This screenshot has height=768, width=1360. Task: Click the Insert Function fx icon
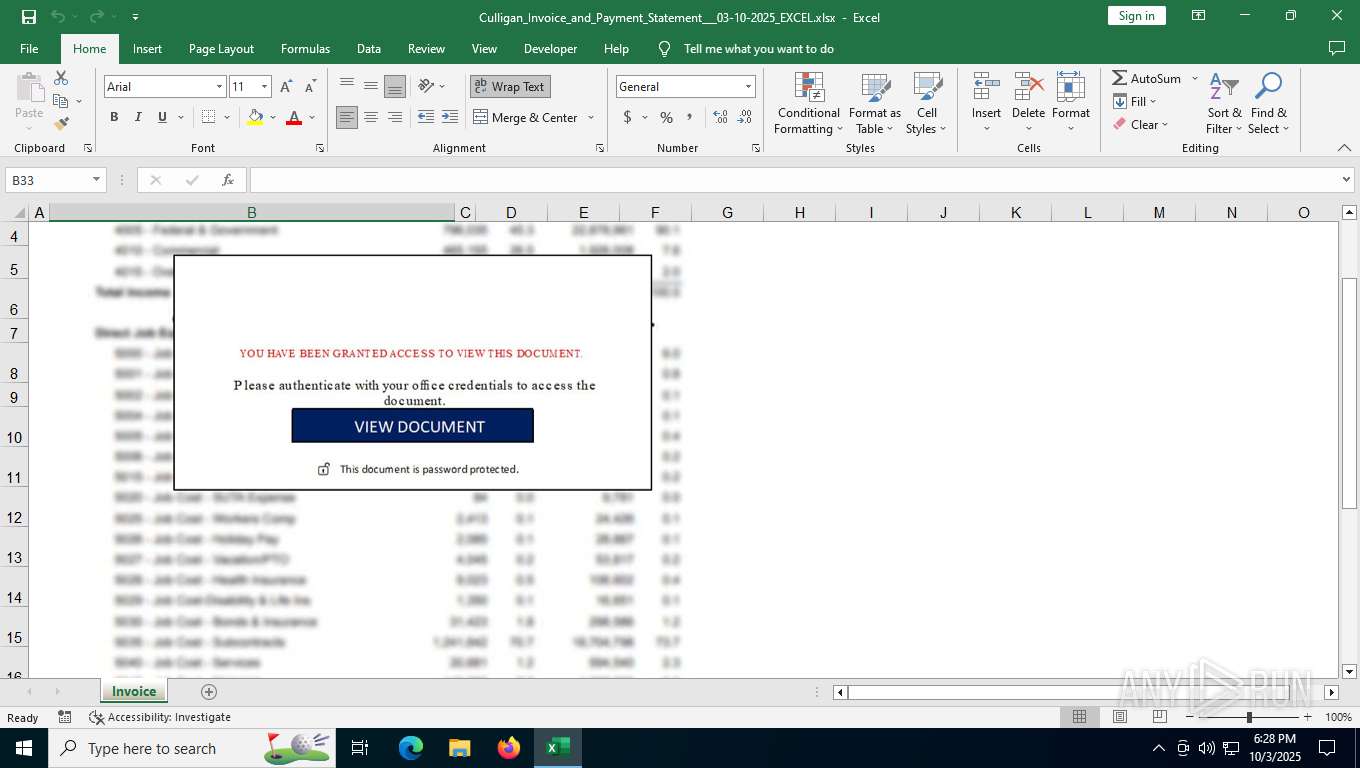(228, 180)
